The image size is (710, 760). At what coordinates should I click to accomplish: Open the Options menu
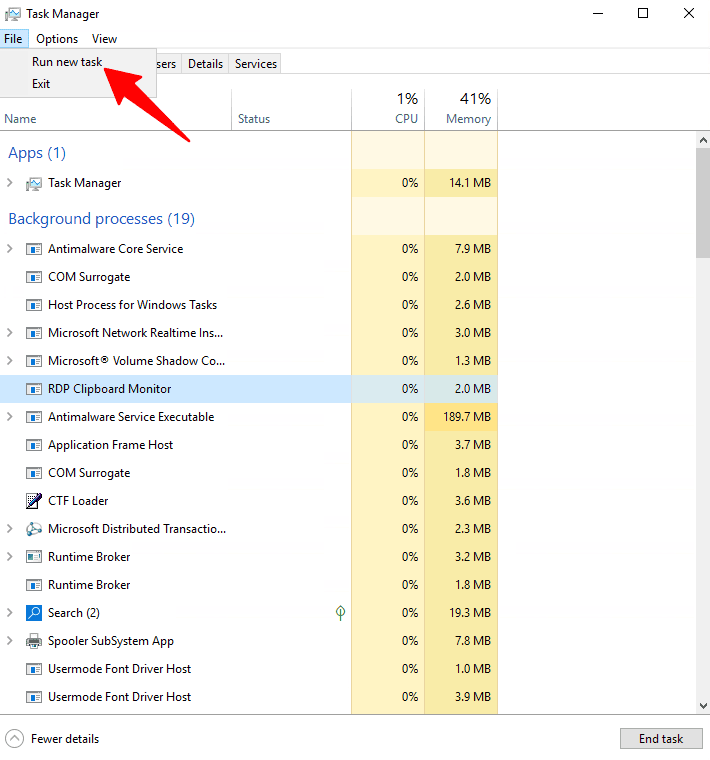57,39
